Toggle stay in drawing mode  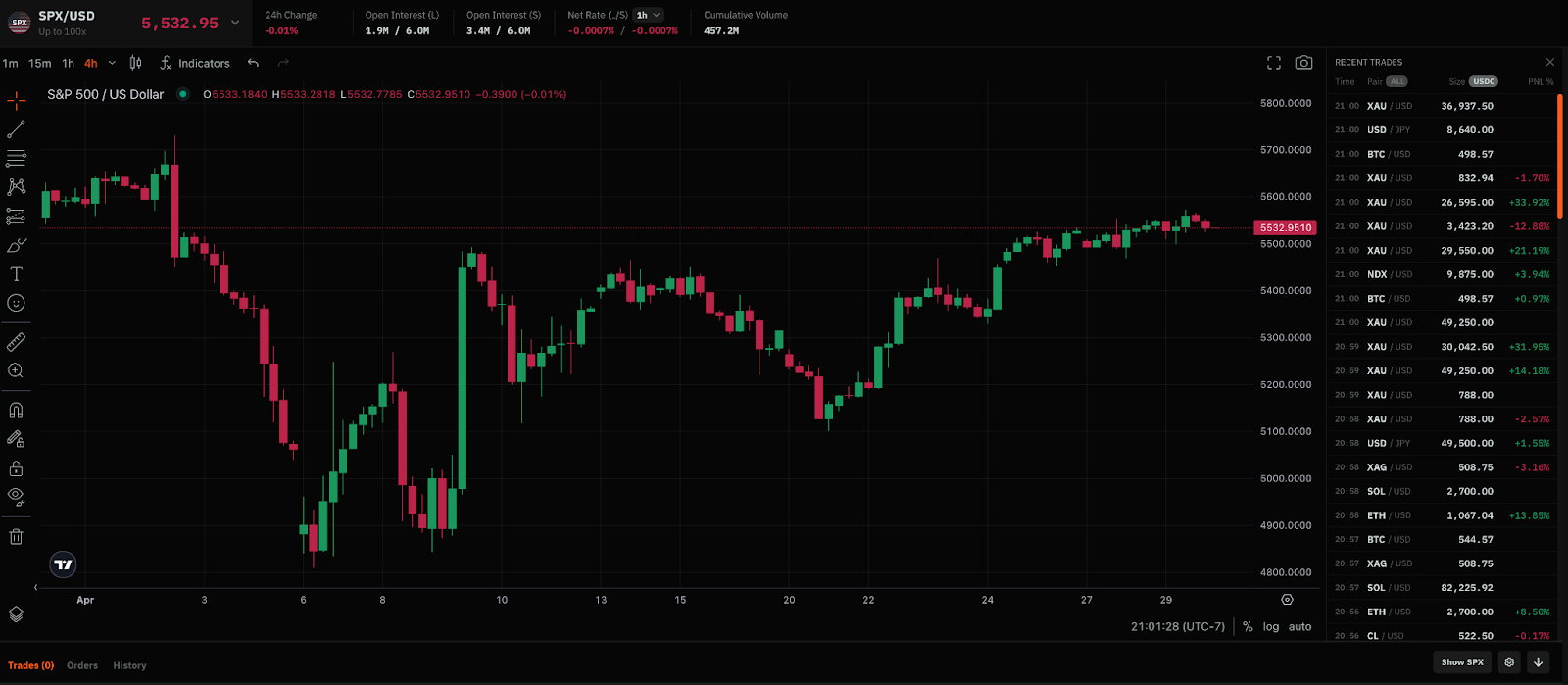17,439
